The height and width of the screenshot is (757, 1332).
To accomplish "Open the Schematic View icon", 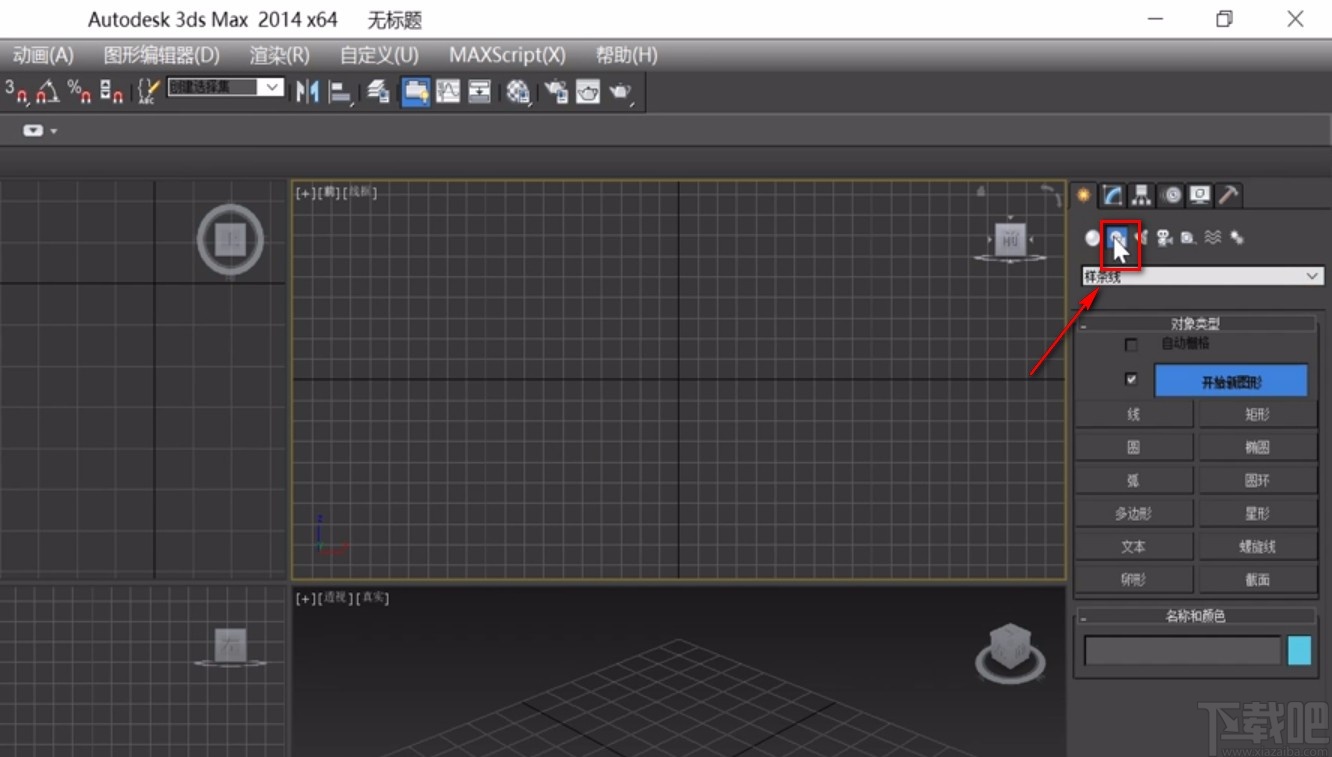I will tap(480, 92).
